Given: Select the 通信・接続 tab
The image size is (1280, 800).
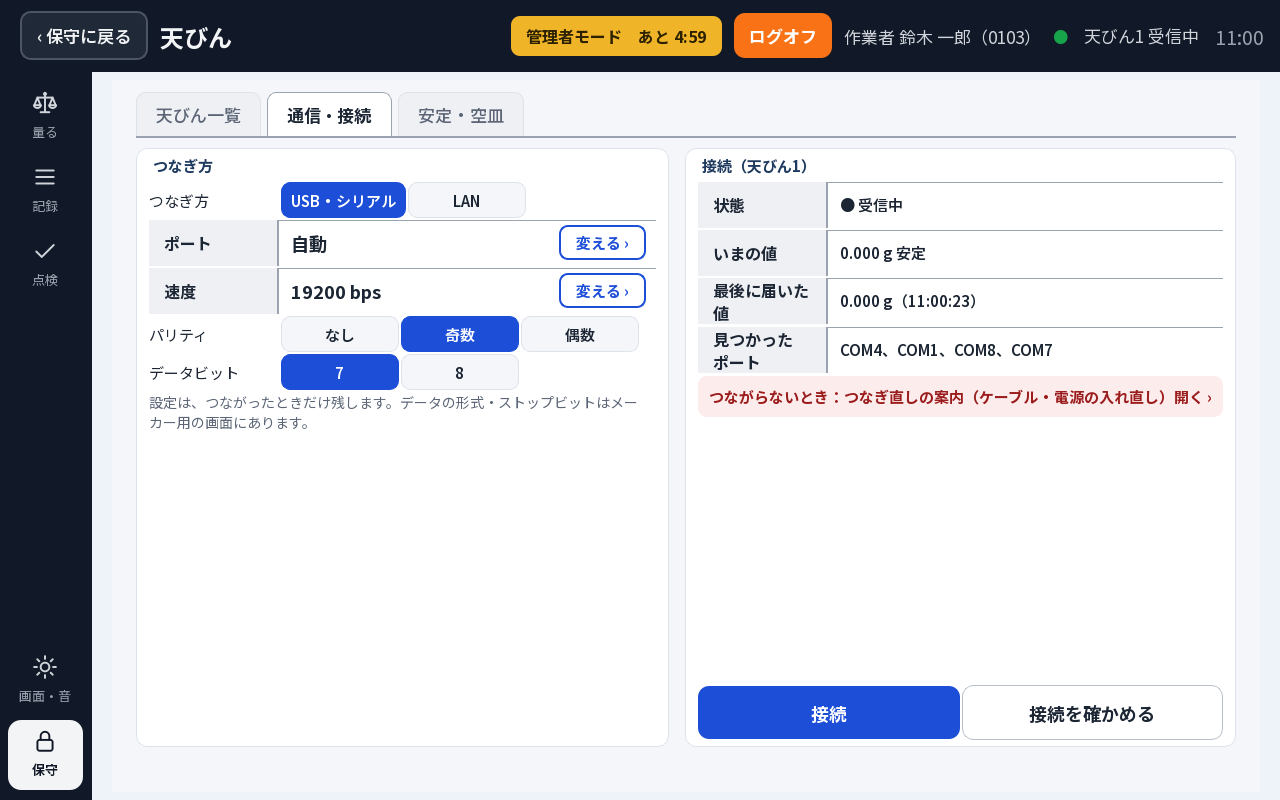Looking at the screenshot, I should pyautogui.click(x=329, y=115).
